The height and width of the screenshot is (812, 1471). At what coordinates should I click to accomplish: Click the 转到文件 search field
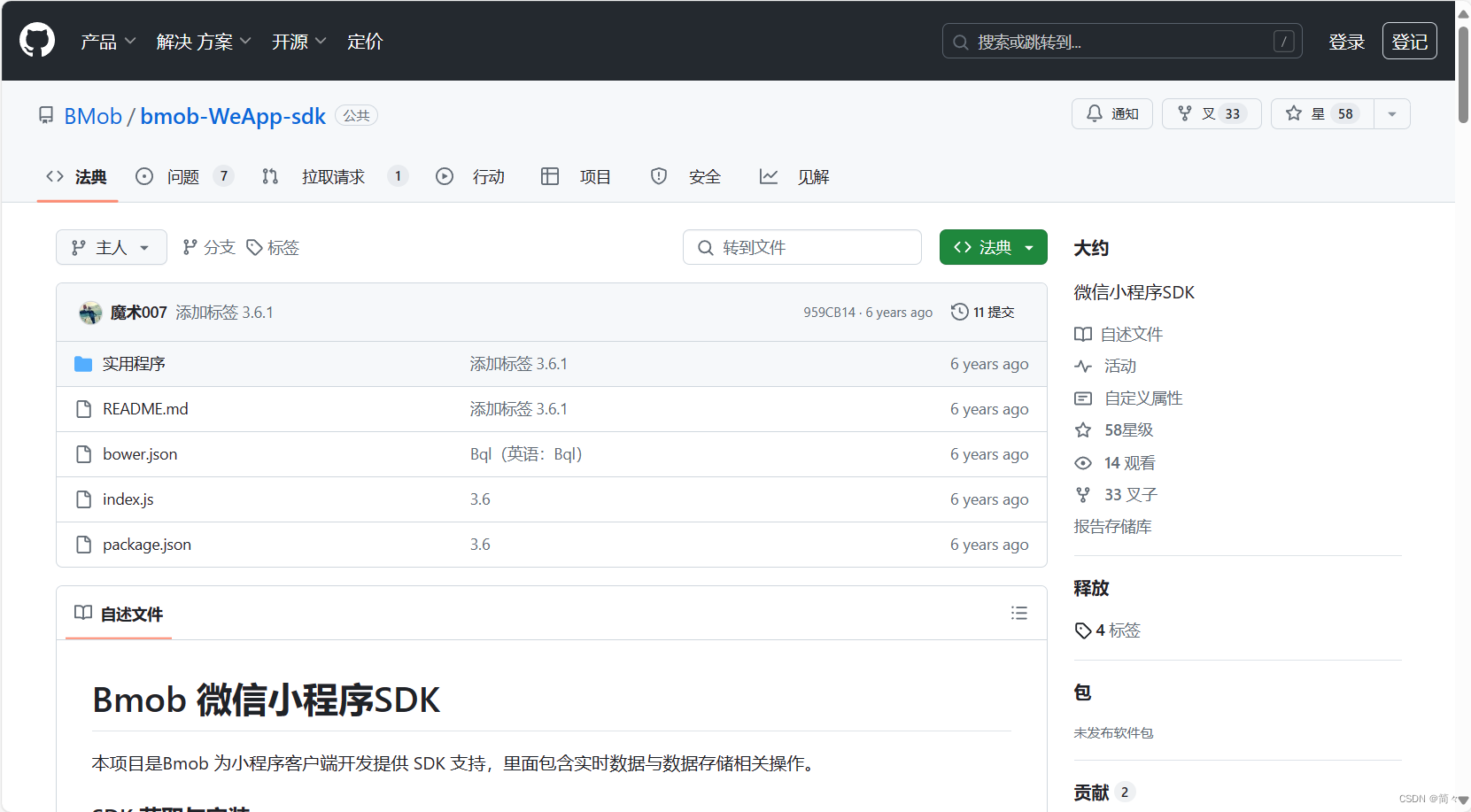(x=801, y=247)
